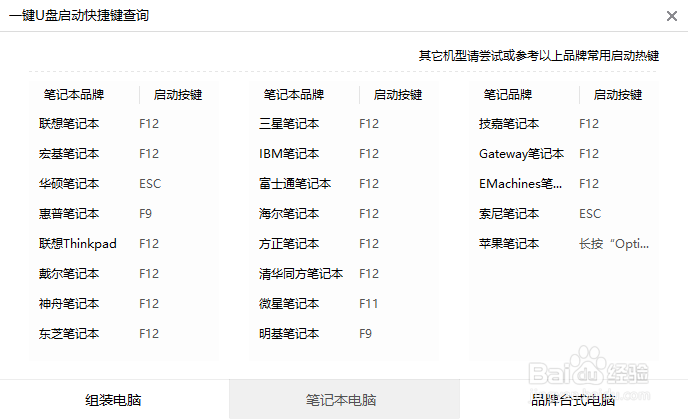Click the dialog title 一键U盘启动快捷键查询

[79, 16]
